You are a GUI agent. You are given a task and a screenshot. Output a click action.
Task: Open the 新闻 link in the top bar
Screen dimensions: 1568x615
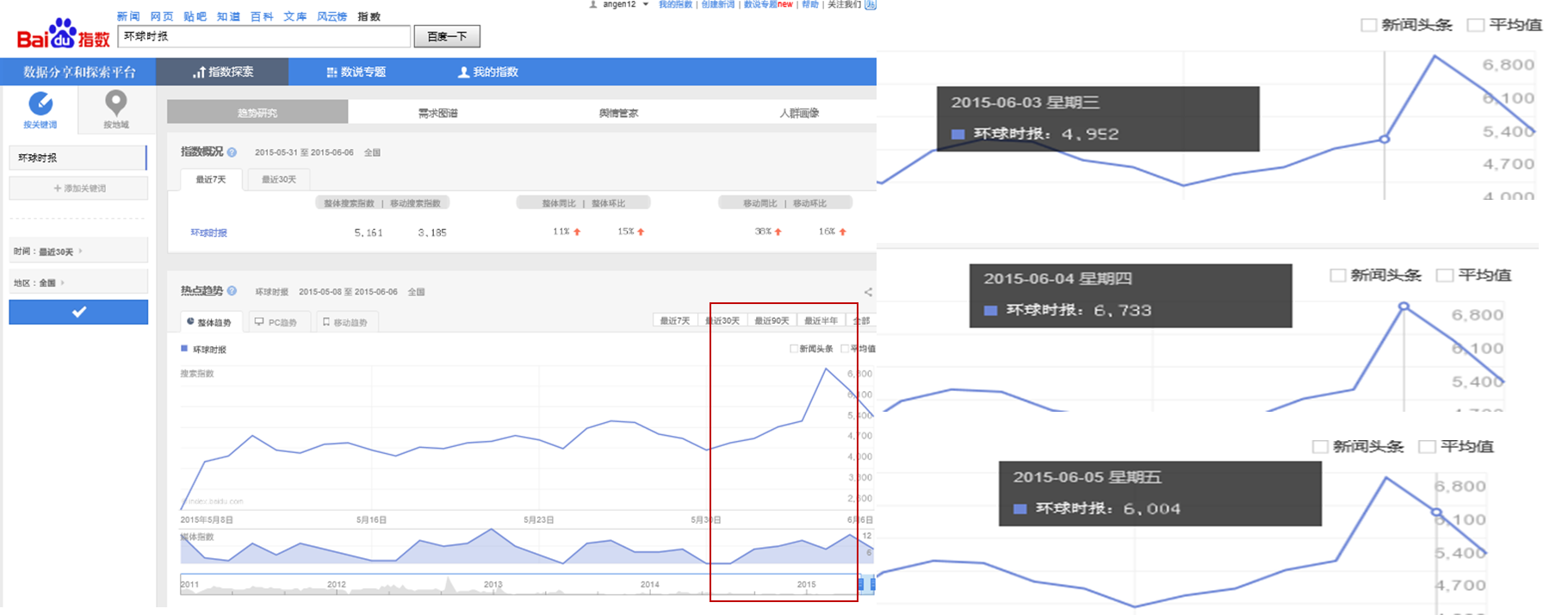128,16
